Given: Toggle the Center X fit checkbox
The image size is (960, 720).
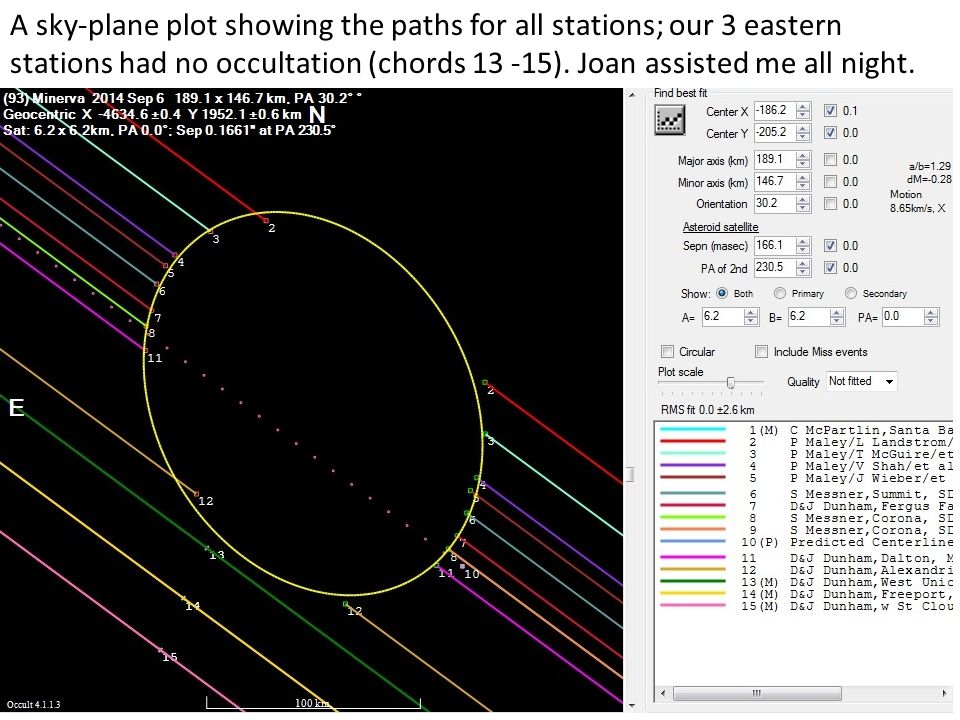Looking at the screenshot, I should 830,111.
